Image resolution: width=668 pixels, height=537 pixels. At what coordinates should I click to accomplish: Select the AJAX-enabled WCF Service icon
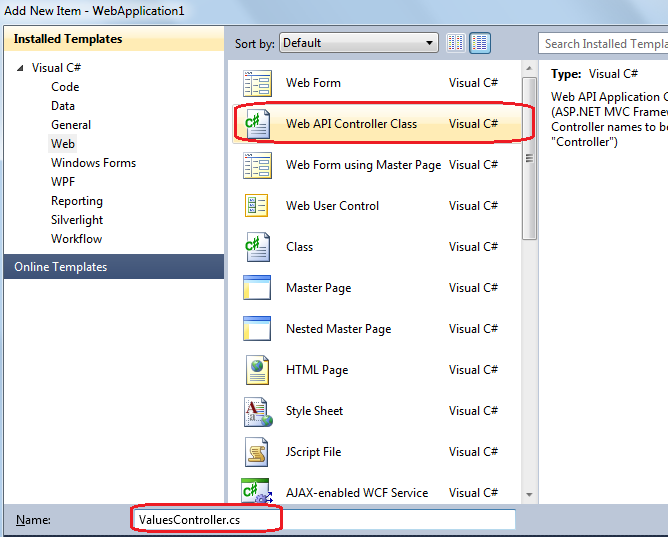(x=257, y=491)
